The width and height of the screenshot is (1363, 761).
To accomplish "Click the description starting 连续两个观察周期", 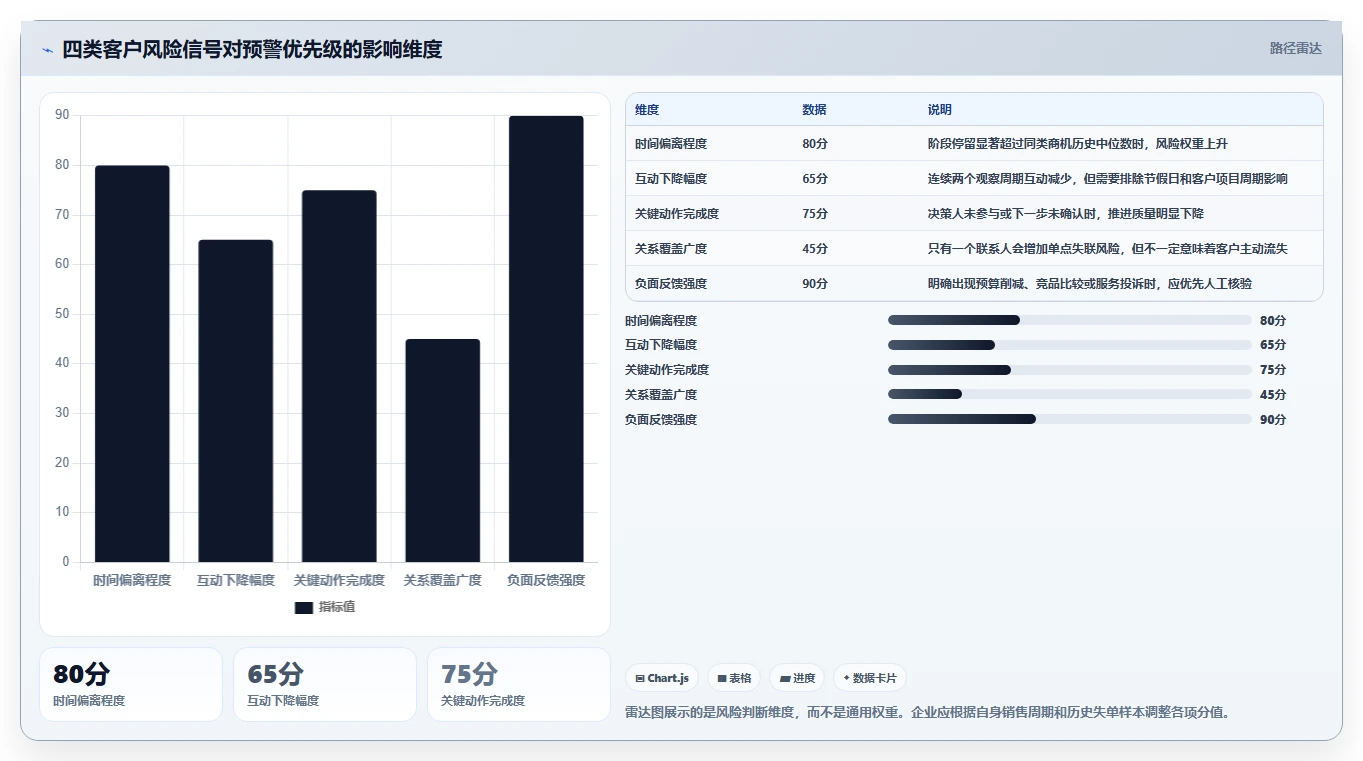I will click(1108, 179).
